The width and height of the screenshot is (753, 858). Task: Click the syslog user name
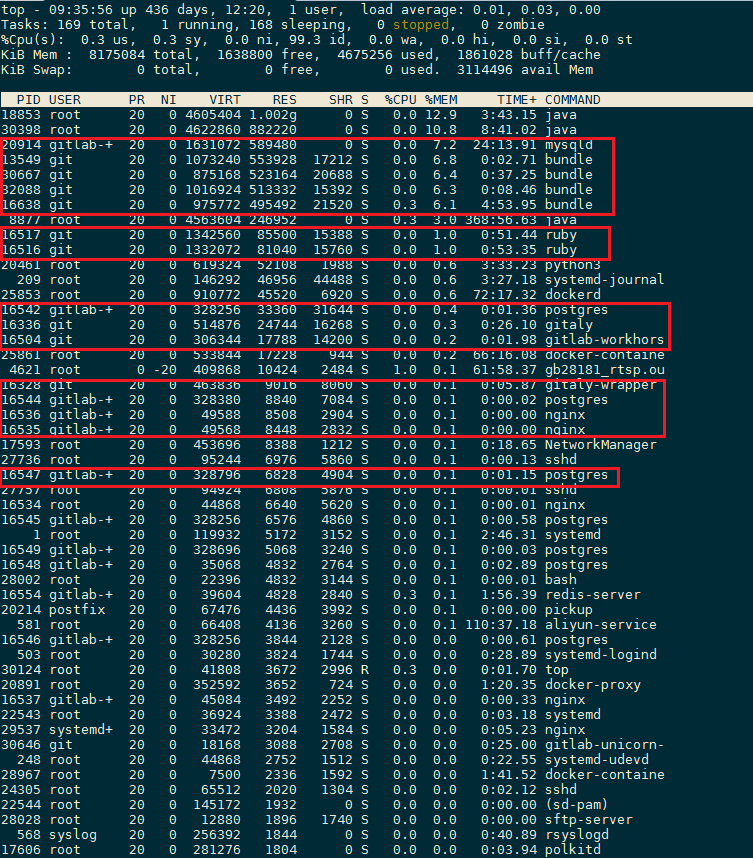pos(73,835)
